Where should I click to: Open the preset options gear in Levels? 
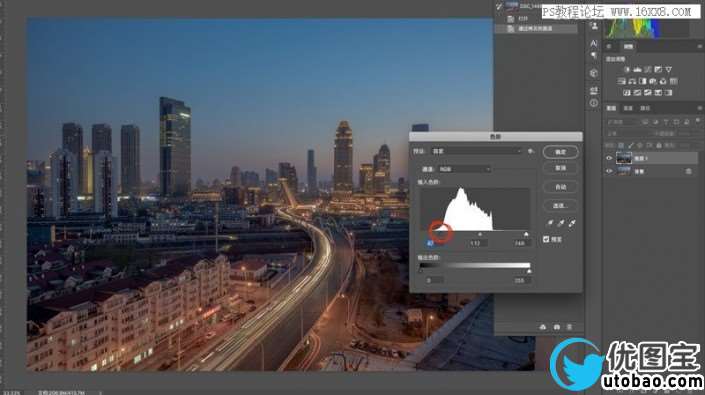point(531,151)
